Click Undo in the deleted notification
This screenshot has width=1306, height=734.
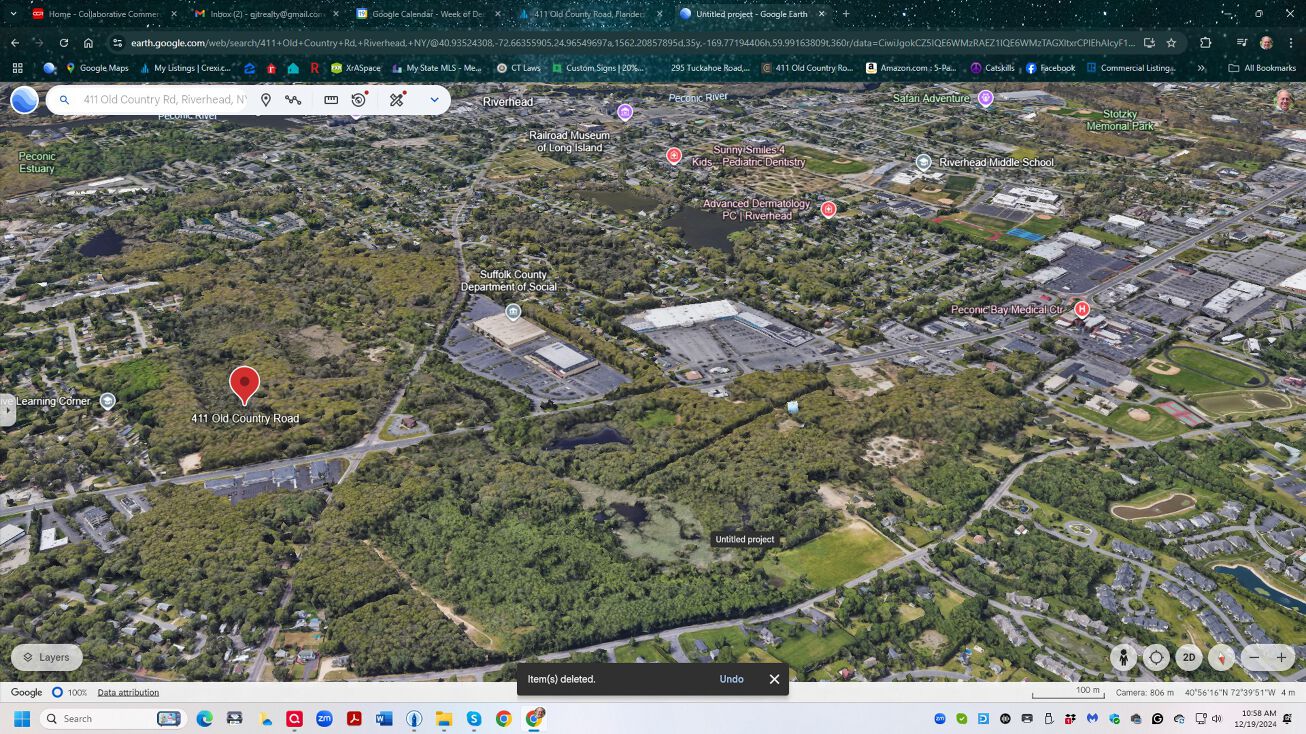click(x=731, y=679)
